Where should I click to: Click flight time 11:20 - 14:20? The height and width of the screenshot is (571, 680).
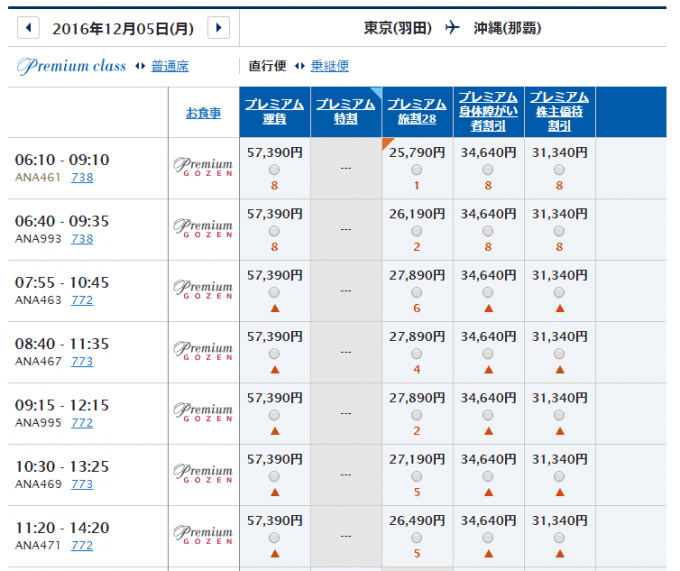(62, 528)
